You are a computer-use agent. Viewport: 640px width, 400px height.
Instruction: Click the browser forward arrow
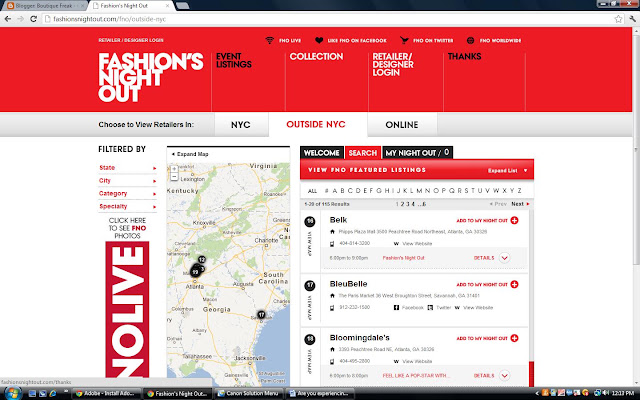click(20, 19)
